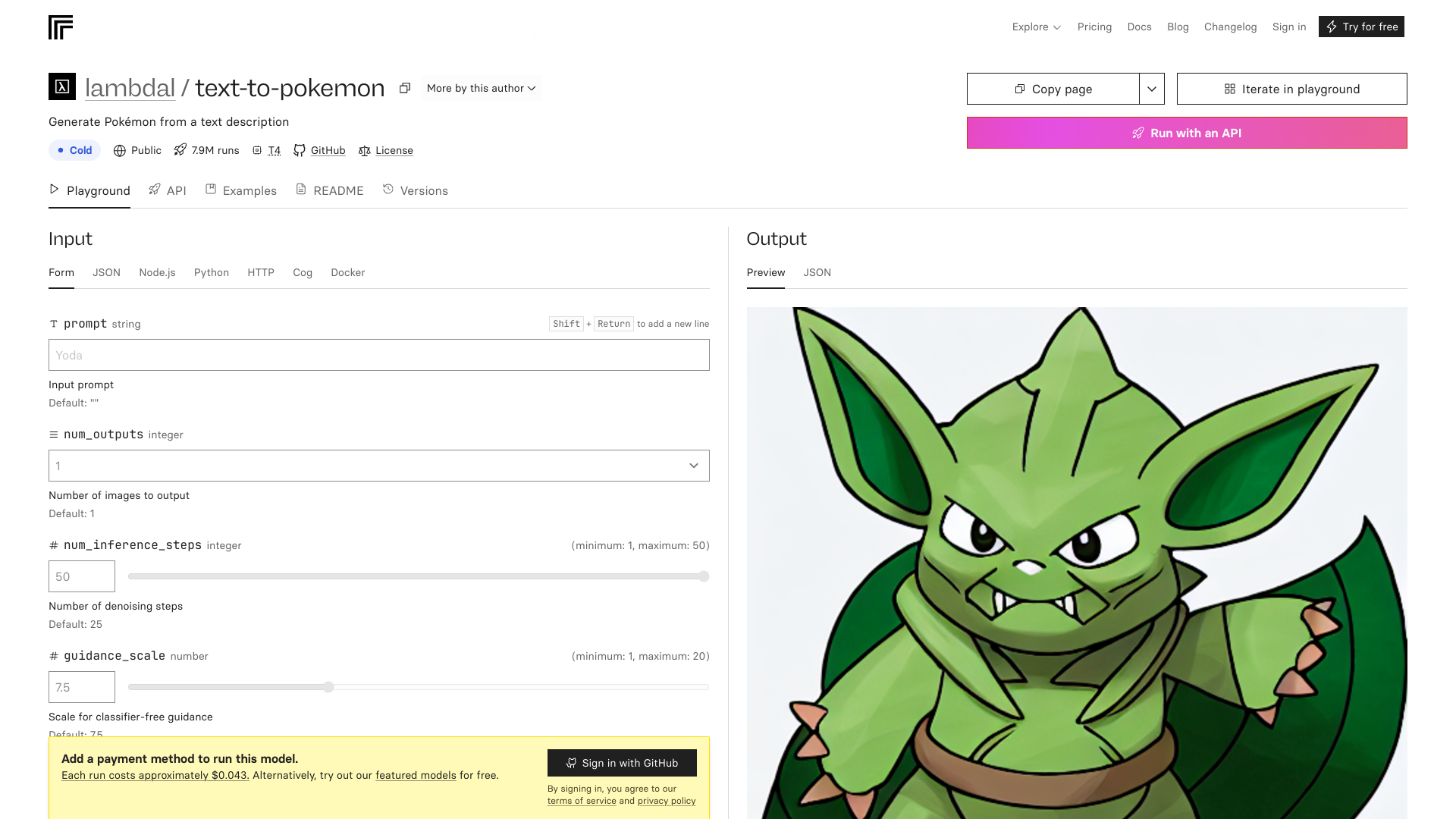
Task: Open the More by this author dropdown
Action: [481, 88]
